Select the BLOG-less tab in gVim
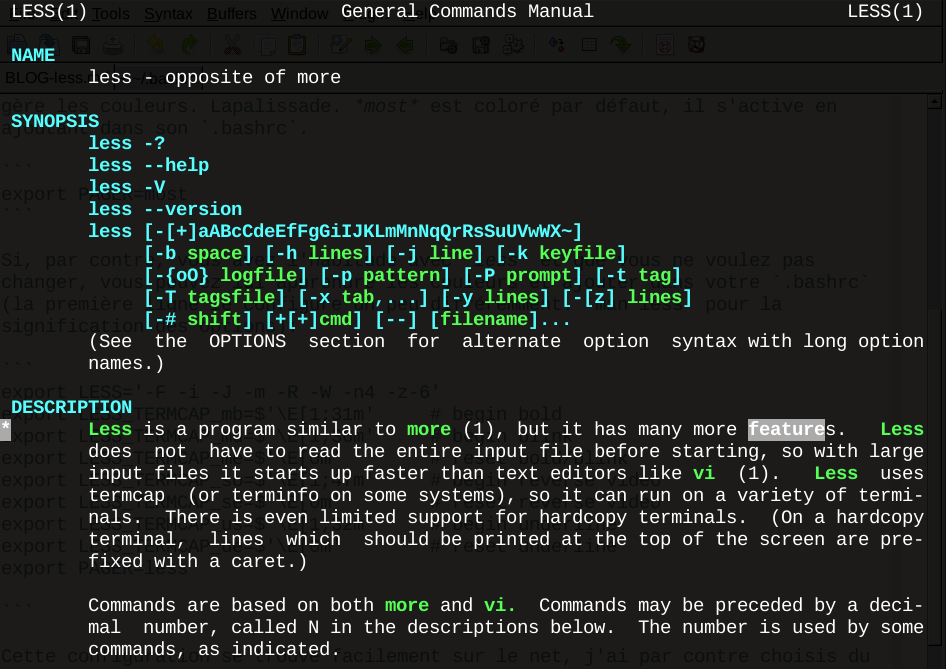 pyautogui.click(x=57, y=78)
